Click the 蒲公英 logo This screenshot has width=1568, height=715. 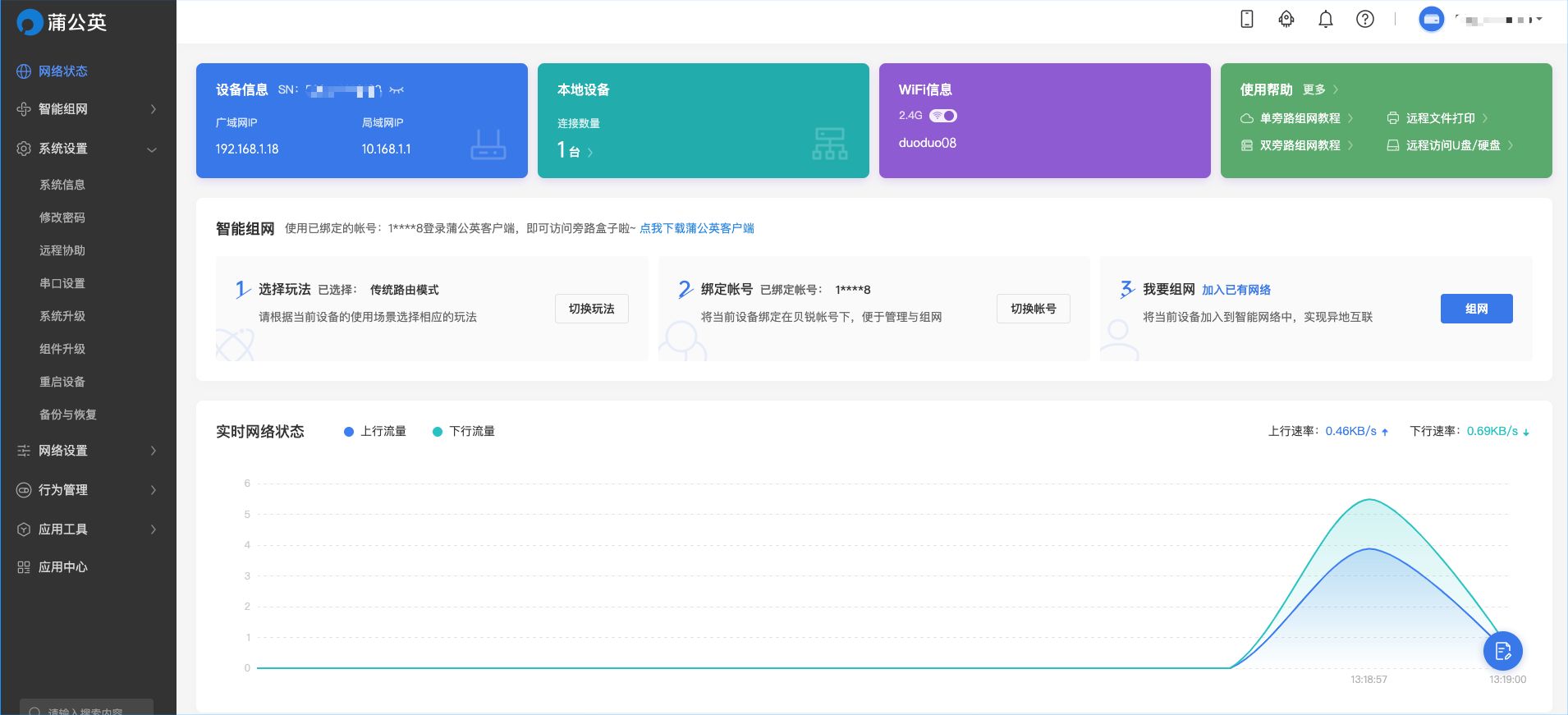pyautogui.click(x=62, y=22)
